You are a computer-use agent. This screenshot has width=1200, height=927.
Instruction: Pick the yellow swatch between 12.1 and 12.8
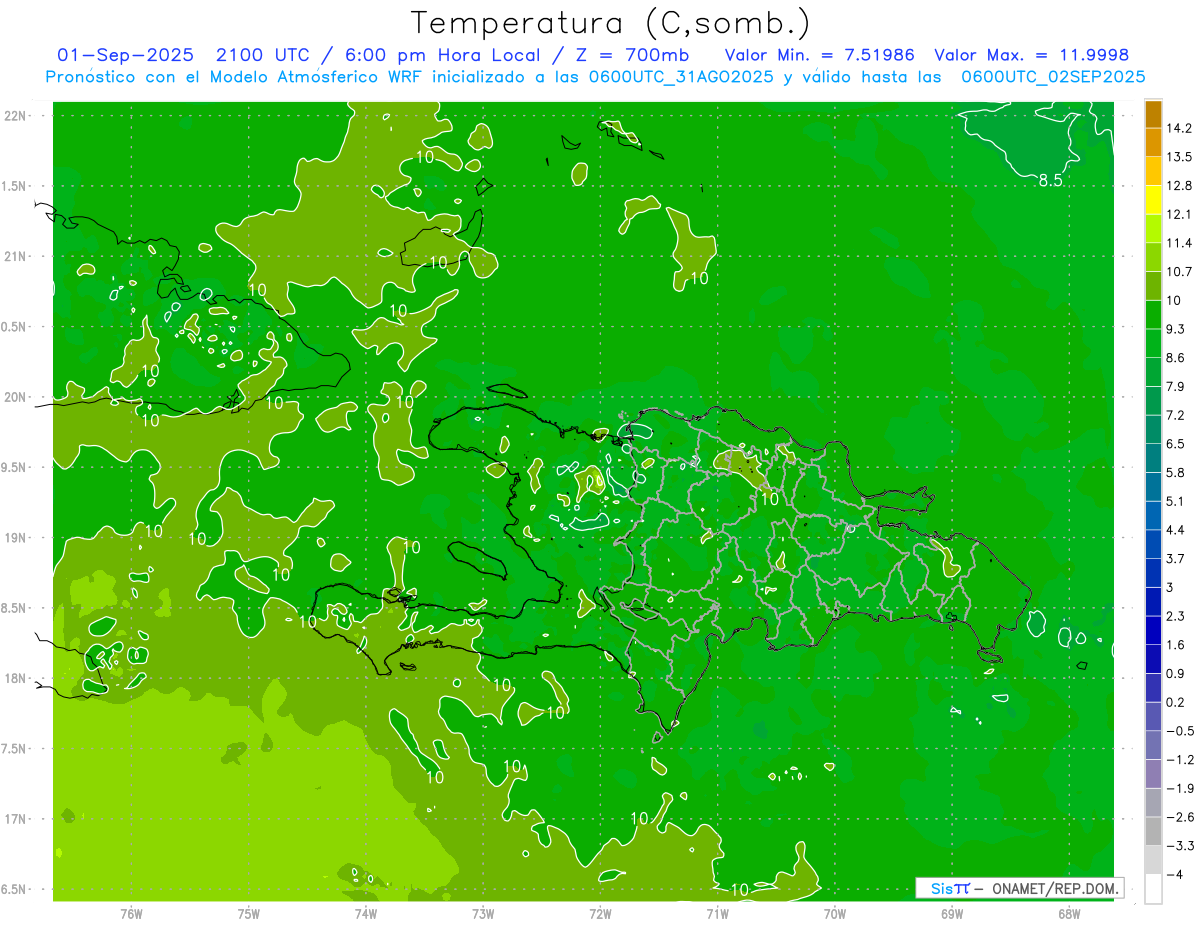coord(1153,200)
